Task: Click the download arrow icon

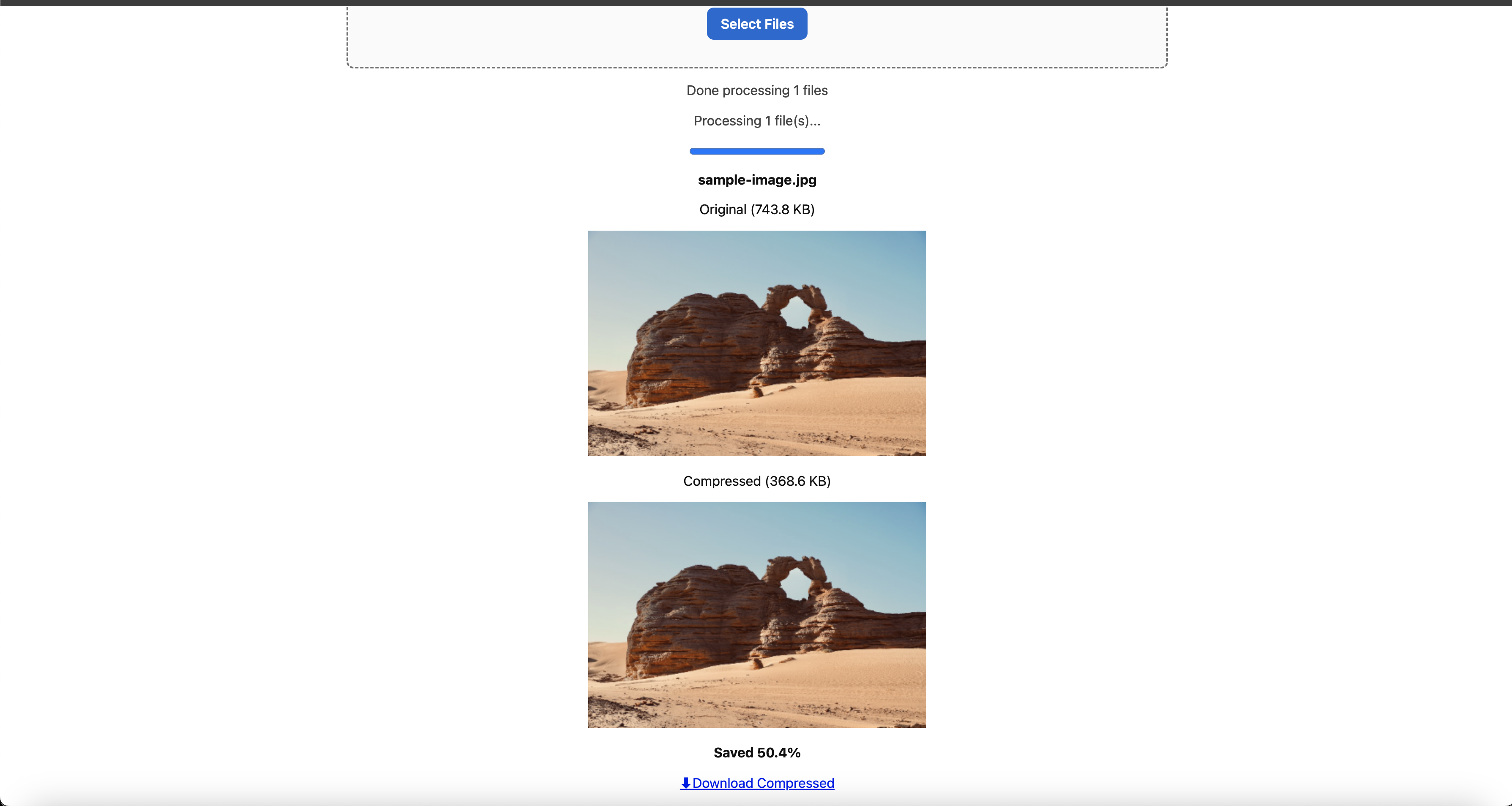Action: [x=685, y=783]
